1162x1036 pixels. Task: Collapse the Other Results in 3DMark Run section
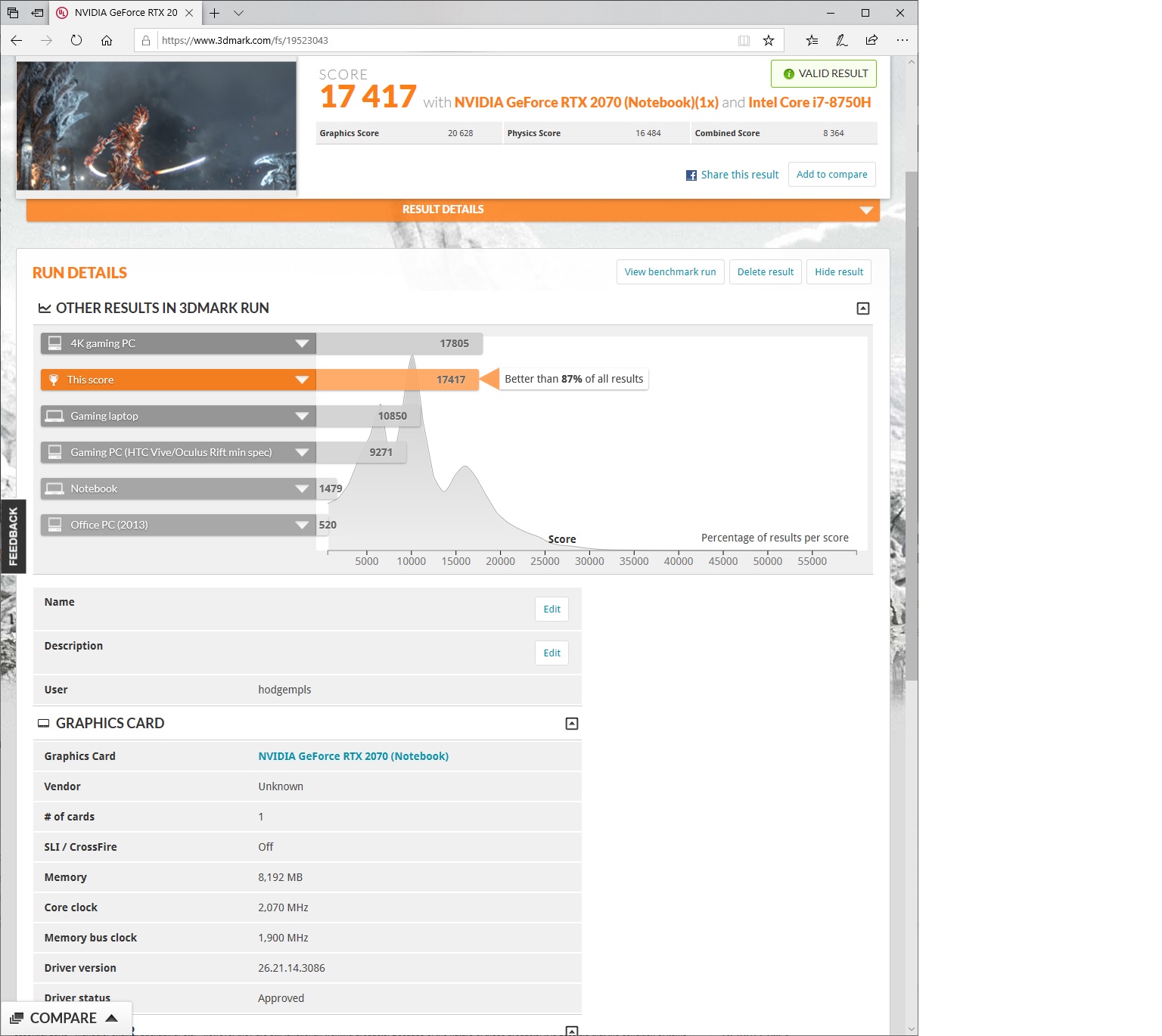click(863, 309)
